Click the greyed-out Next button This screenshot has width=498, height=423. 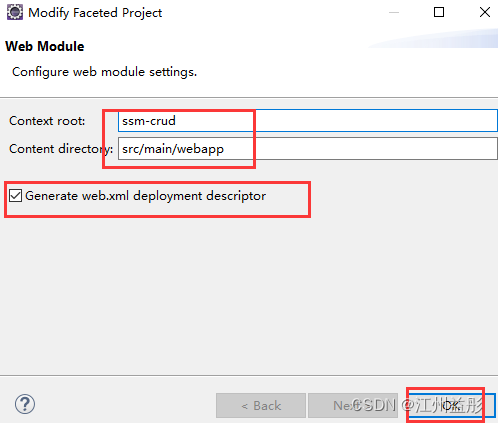pyautogui.click(x=353, y=405)
